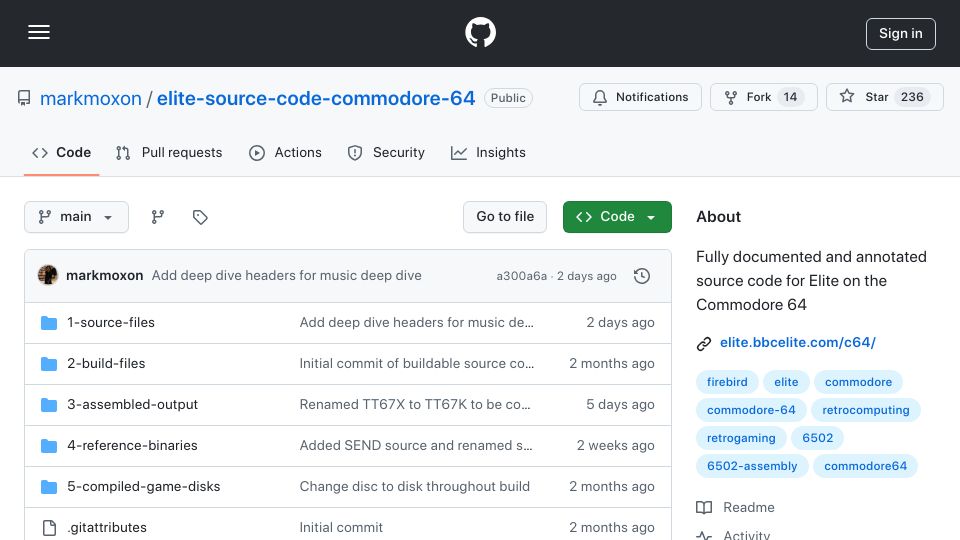Click the file icon for .gitattributes

pyautogui.click(x=49, y=528)
